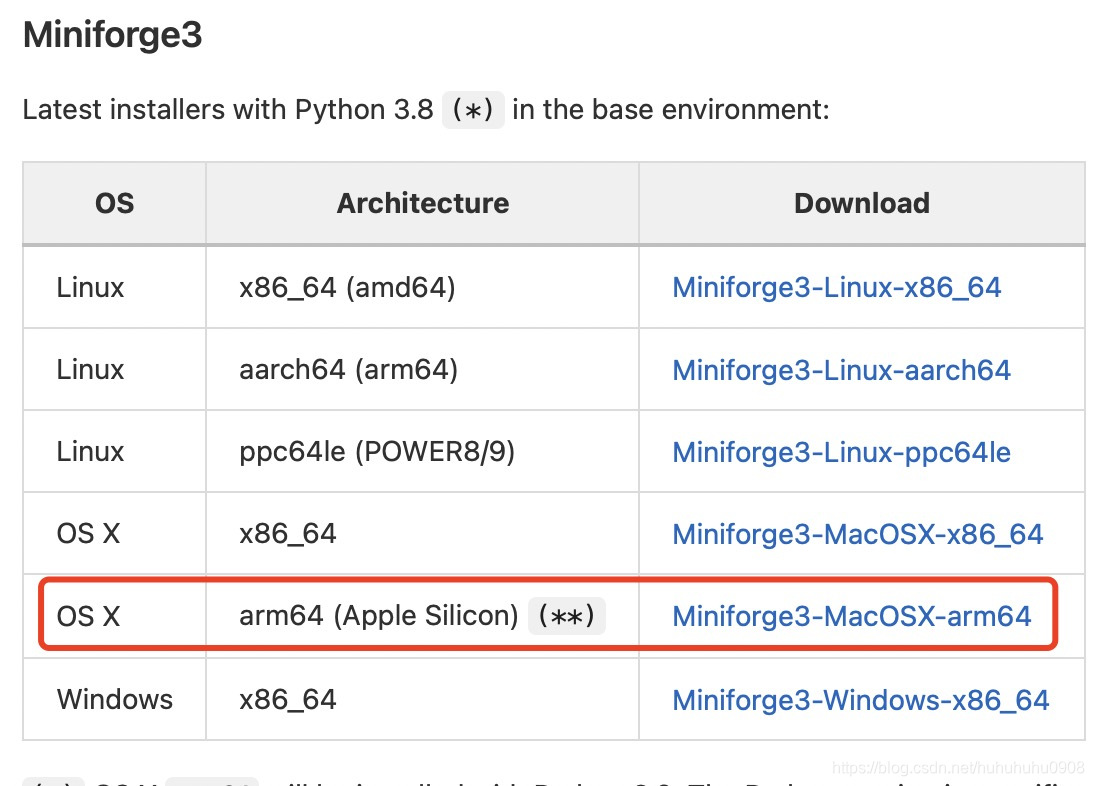Click the x86_64 cell in the Windows row
This screenshot has height=786, width=1094.
click(288, 699)
